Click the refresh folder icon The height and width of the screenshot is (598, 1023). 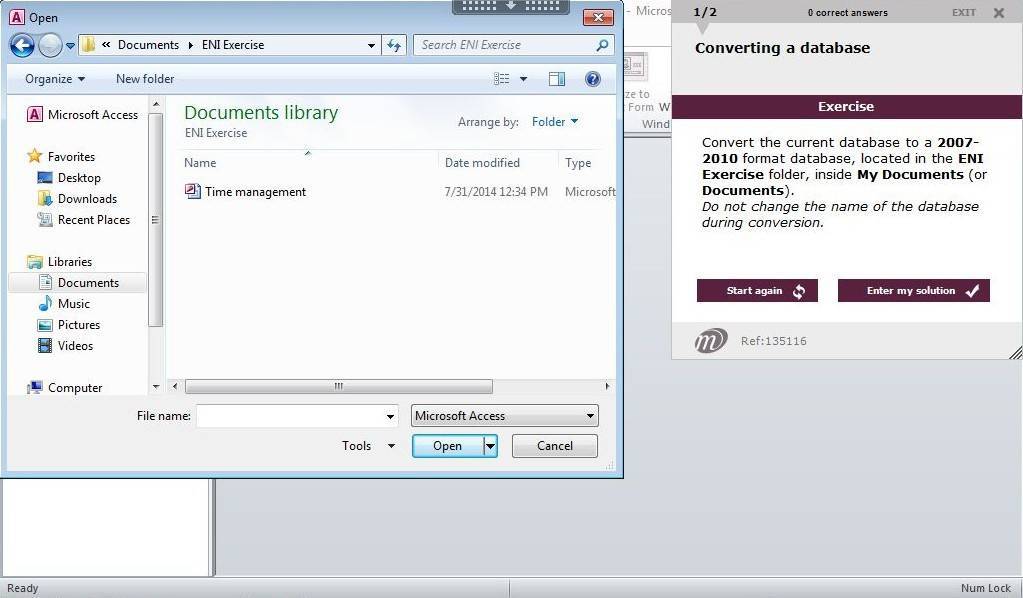tap(394, 45)
